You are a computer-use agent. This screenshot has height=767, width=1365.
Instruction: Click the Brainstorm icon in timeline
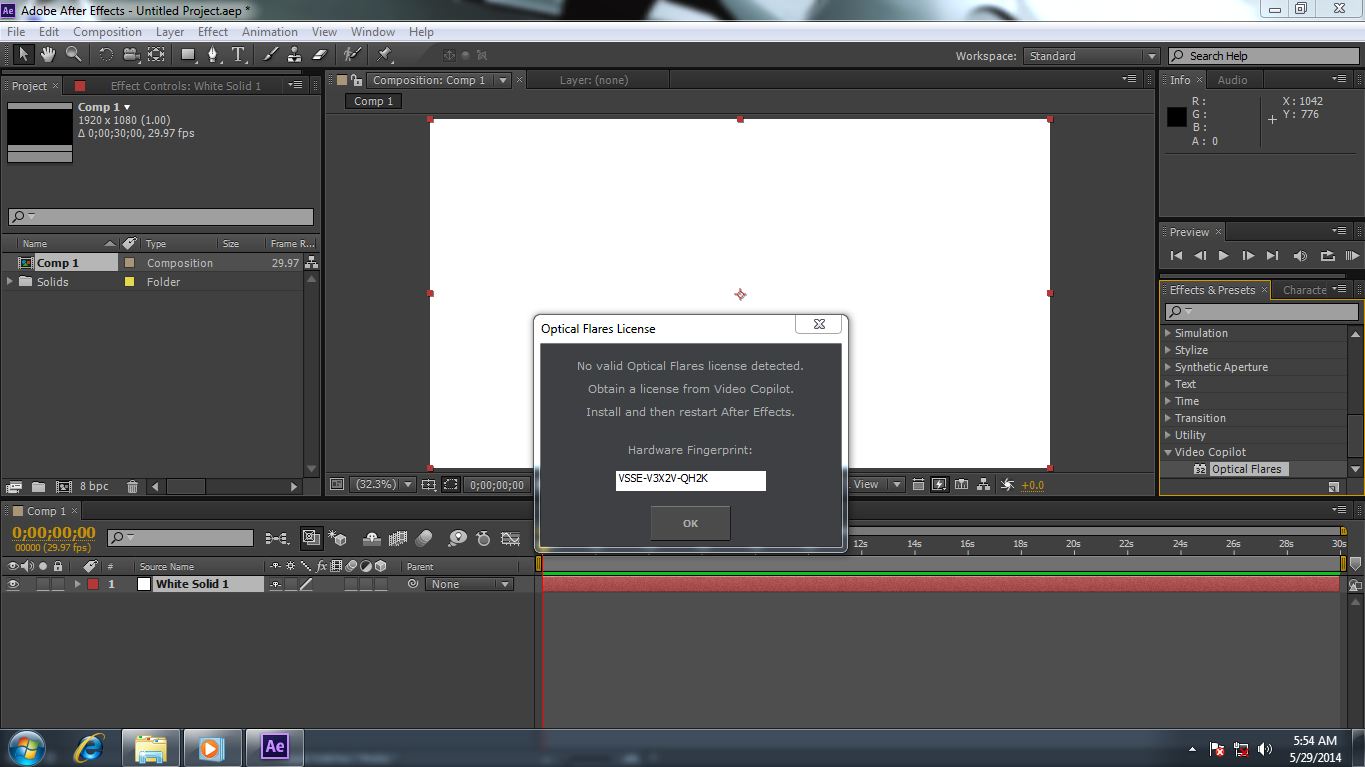pos(457,538)
